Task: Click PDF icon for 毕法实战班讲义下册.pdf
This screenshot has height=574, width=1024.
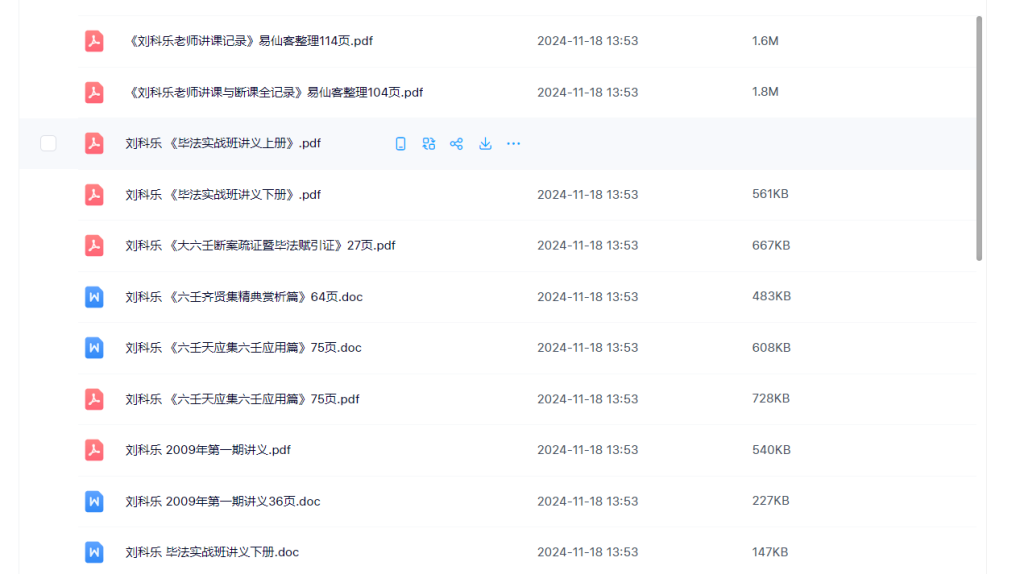Action: 94,195
